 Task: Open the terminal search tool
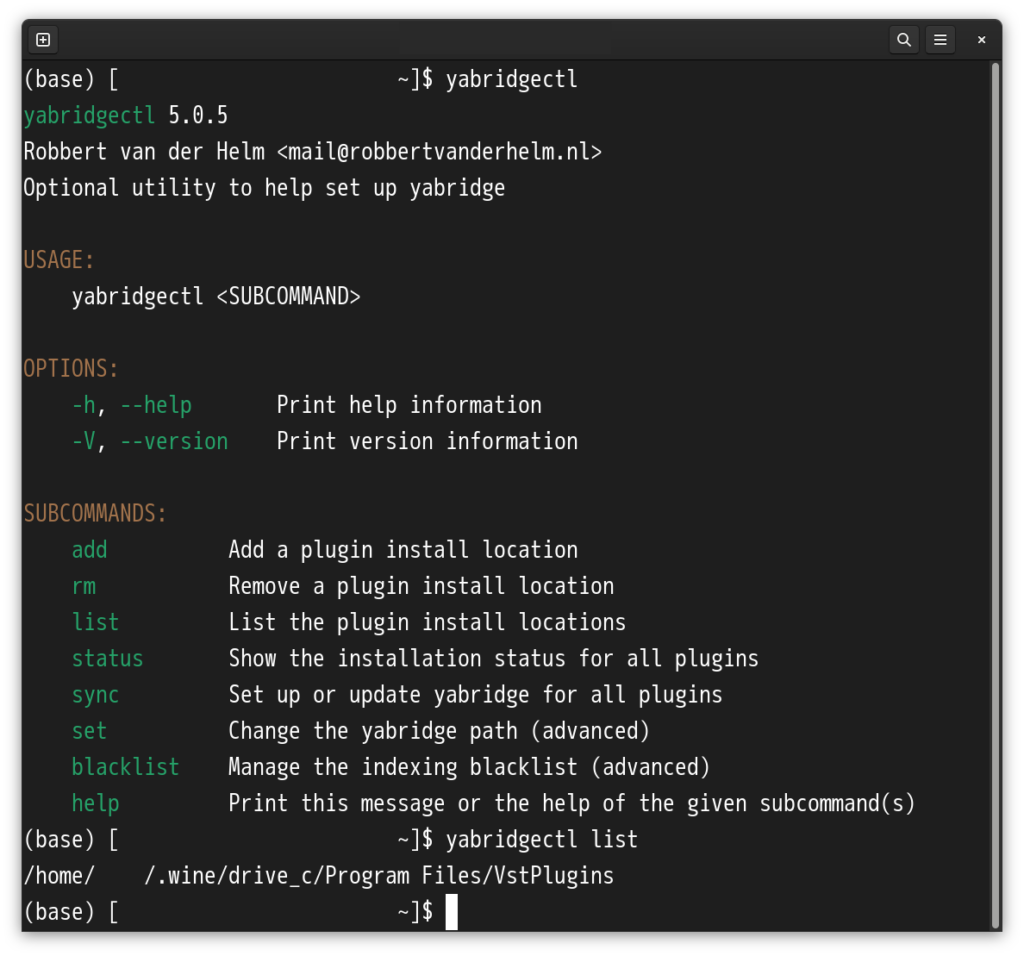coord(904,40)
